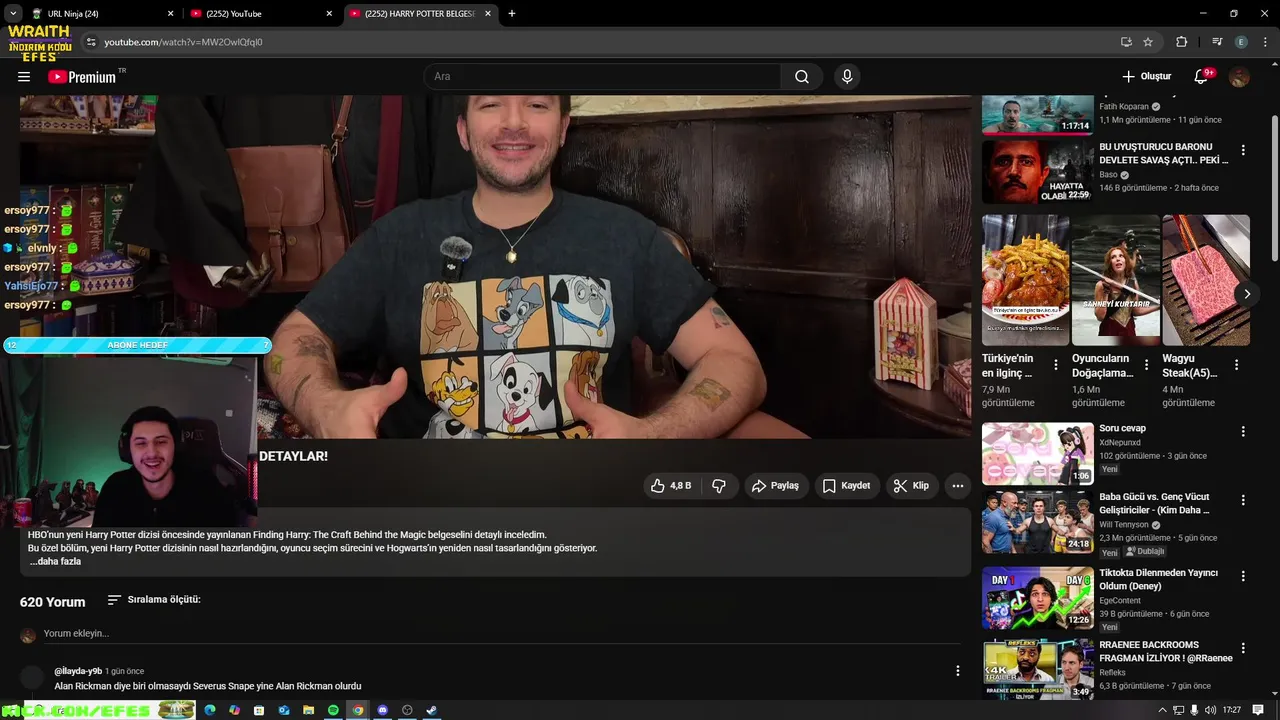
Task: Bookmark this page with star icon
Action: click(1148, 42)
